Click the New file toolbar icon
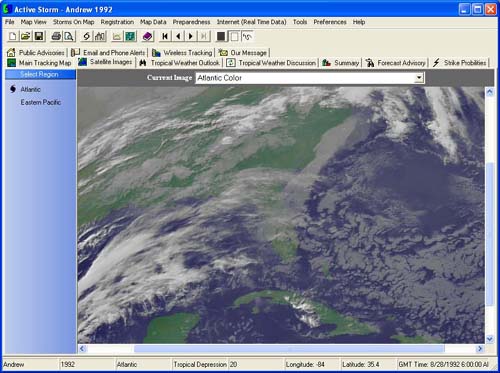 tap(13, 36)
